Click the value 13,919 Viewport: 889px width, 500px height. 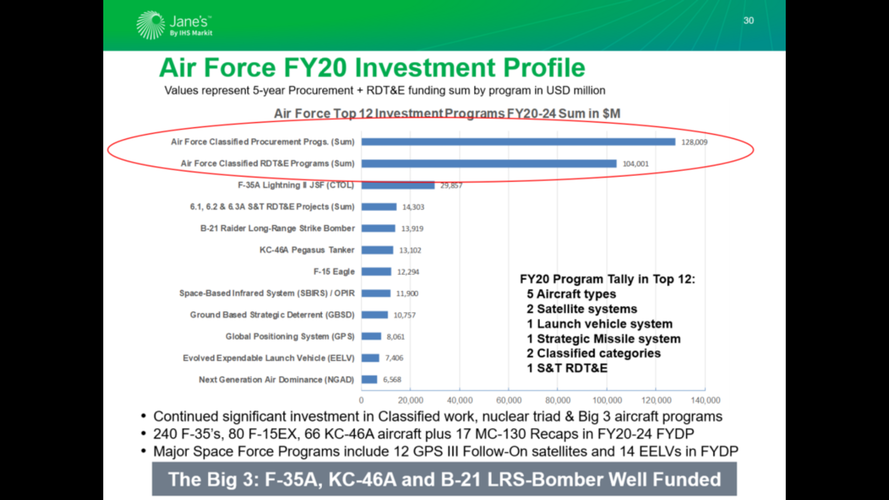coord(412,228)
